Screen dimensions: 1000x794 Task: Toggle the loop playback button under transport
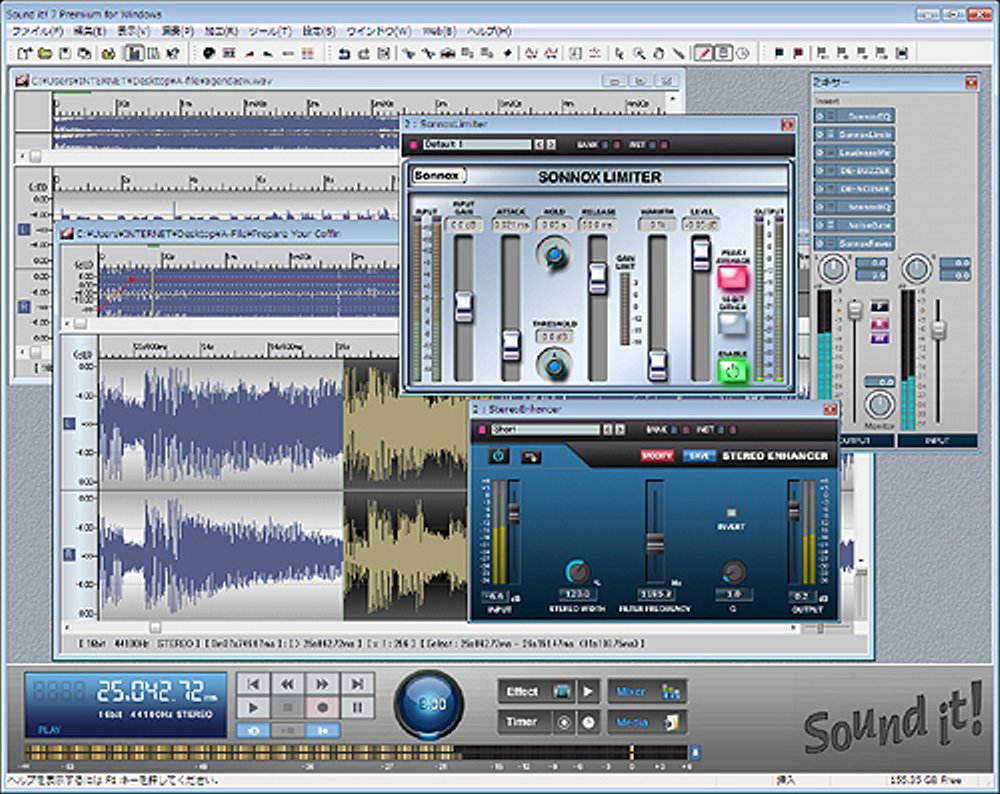click(253, 730)
